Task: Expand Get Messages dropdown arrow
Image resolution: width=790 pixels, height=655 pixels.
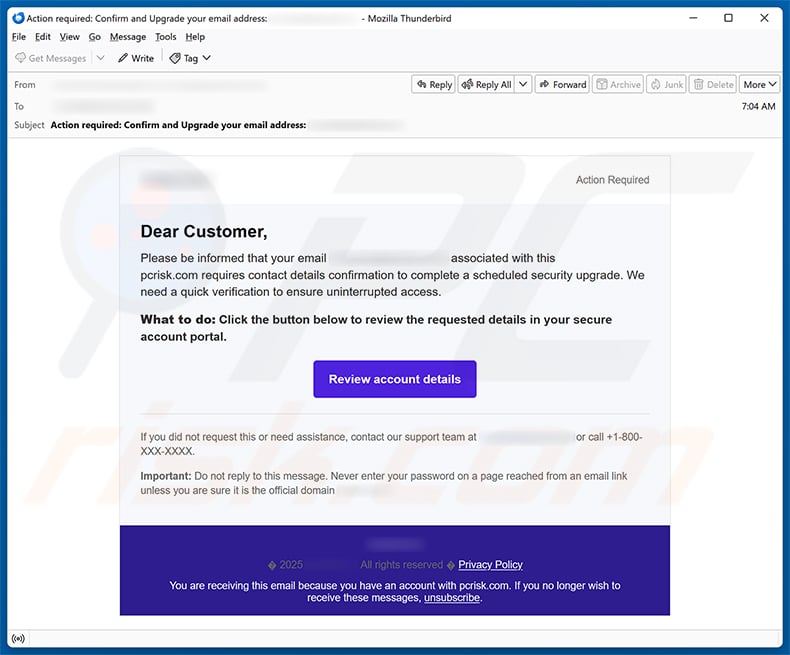Action: coord(101,58)
